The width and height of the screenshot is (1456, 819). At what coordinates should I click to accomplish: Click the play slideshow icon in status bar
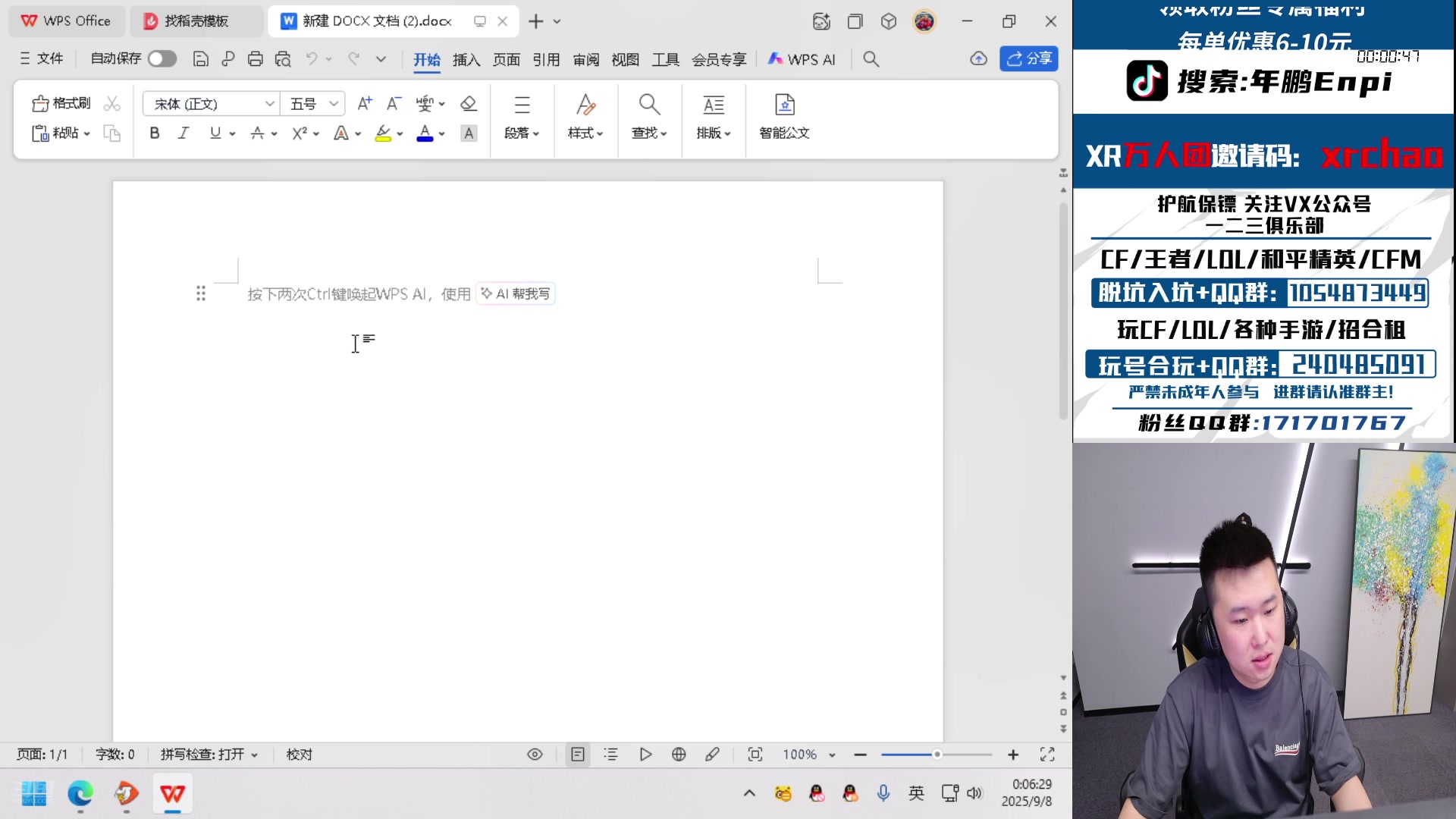click(645, 755)
